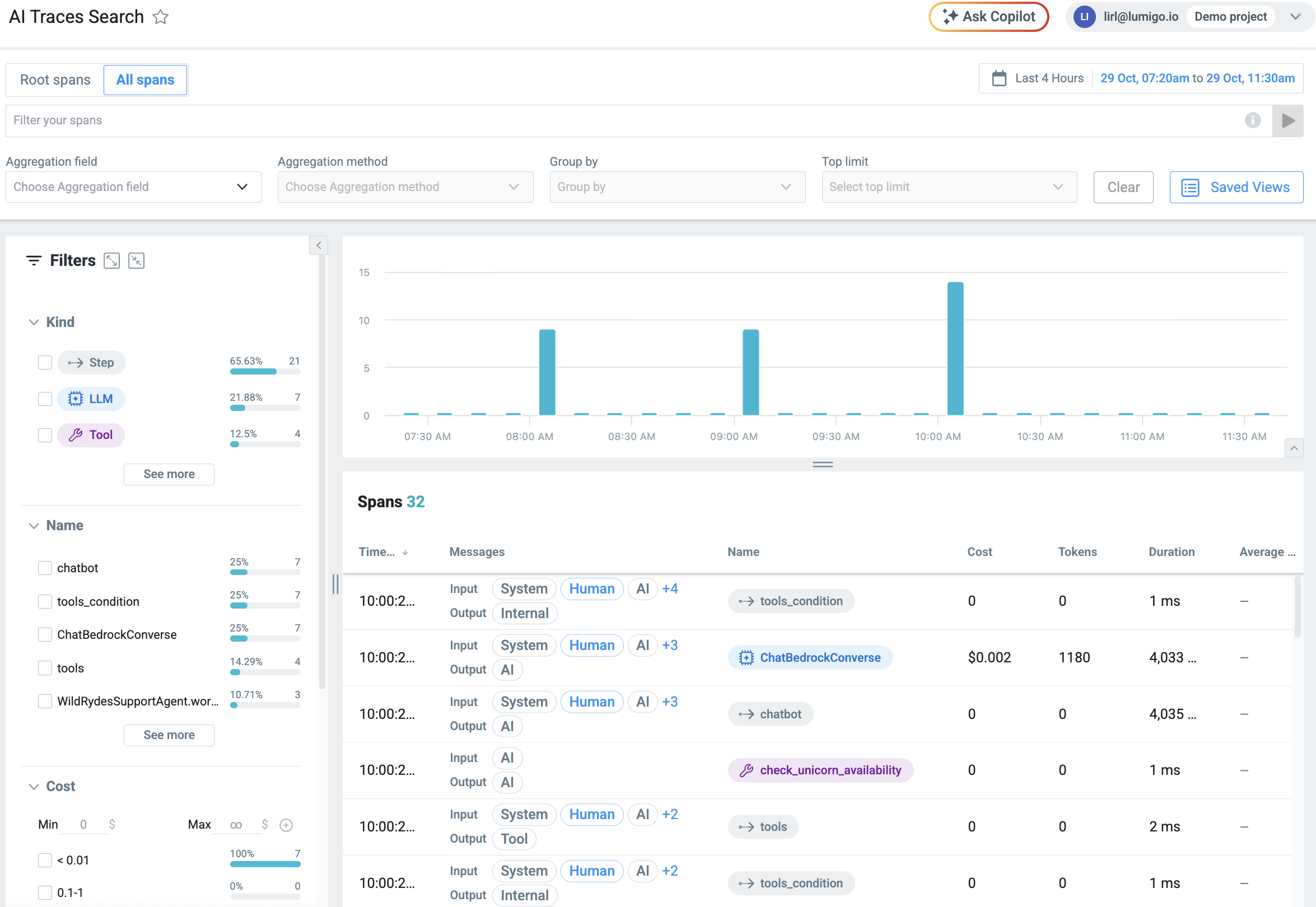Expand all filters icon
Image resolution: width=1316 pixels, height=907 pixels.
click(112, 261)
